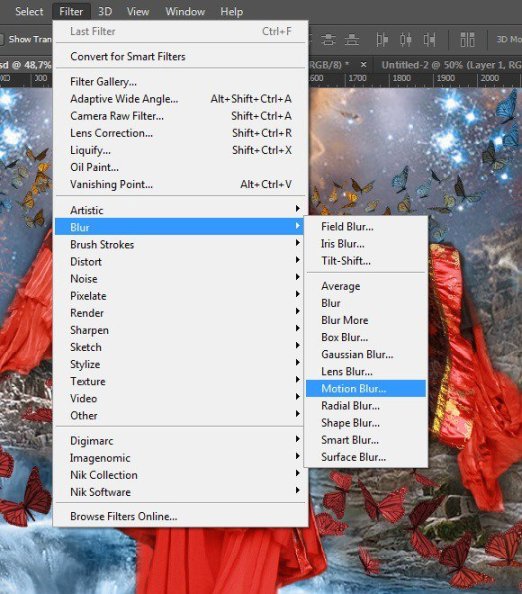The width and height of the screenshot is (522, 594).
Task: Expand the Noise submenu
Action: point(180,278)
